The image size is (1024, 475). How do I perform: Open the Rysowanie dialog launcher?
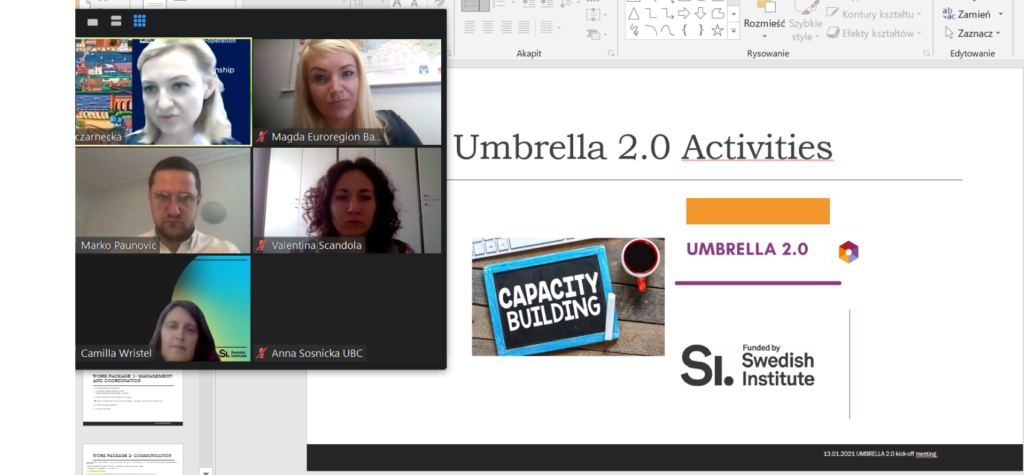click(x=925, y=53)
